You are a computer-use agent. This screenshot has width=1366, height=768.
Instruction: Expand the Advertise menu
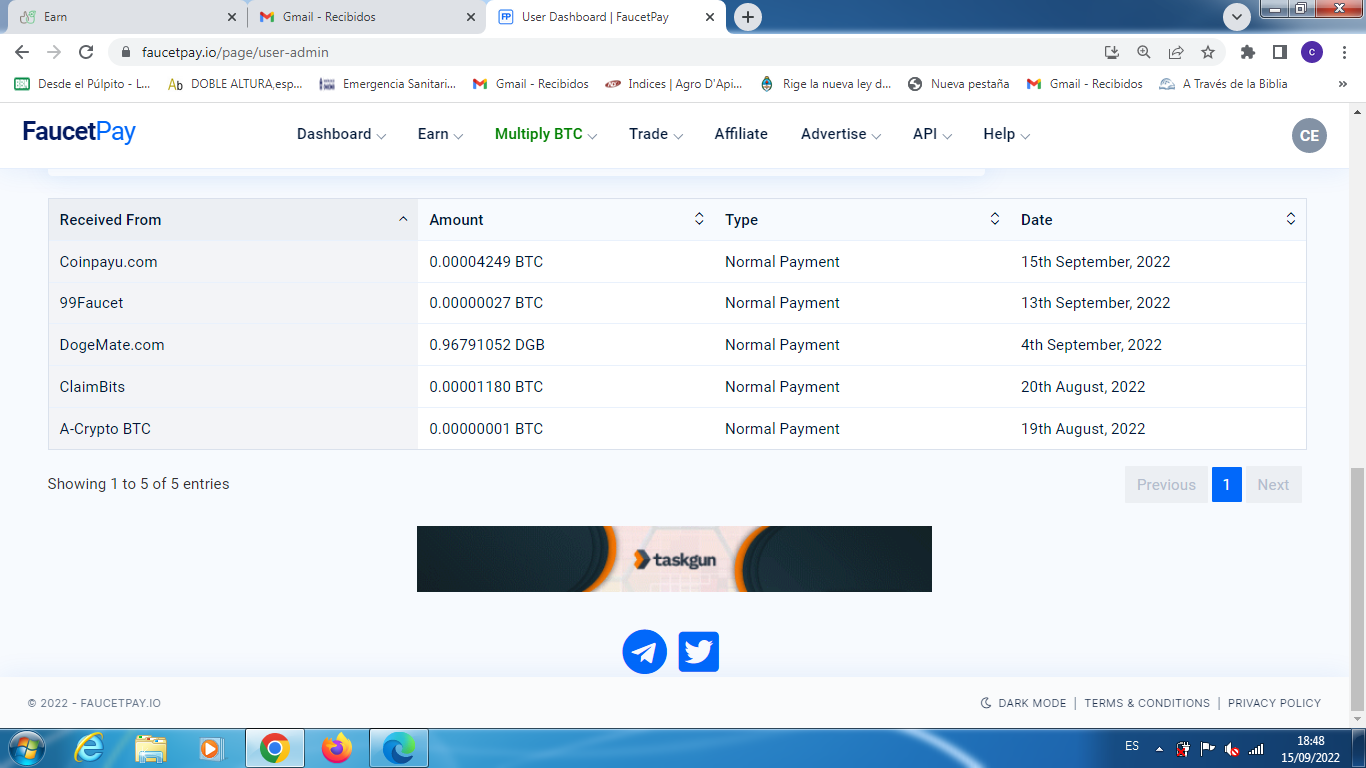(x=841, y=134)
